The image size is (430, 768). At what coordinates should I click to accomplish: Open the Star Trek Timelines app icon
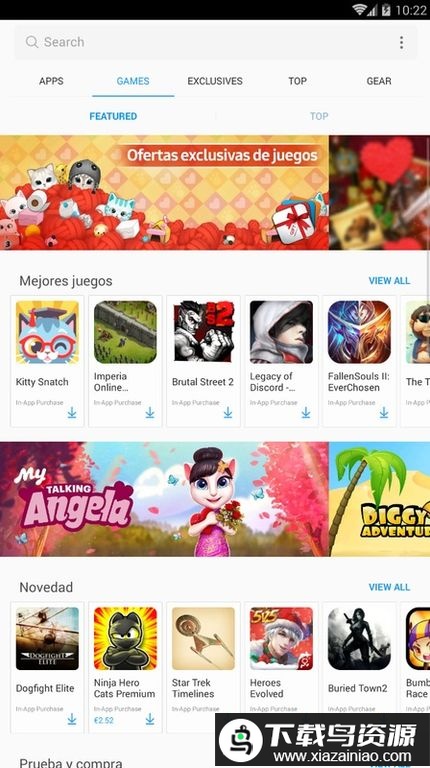tap(203, 639)
